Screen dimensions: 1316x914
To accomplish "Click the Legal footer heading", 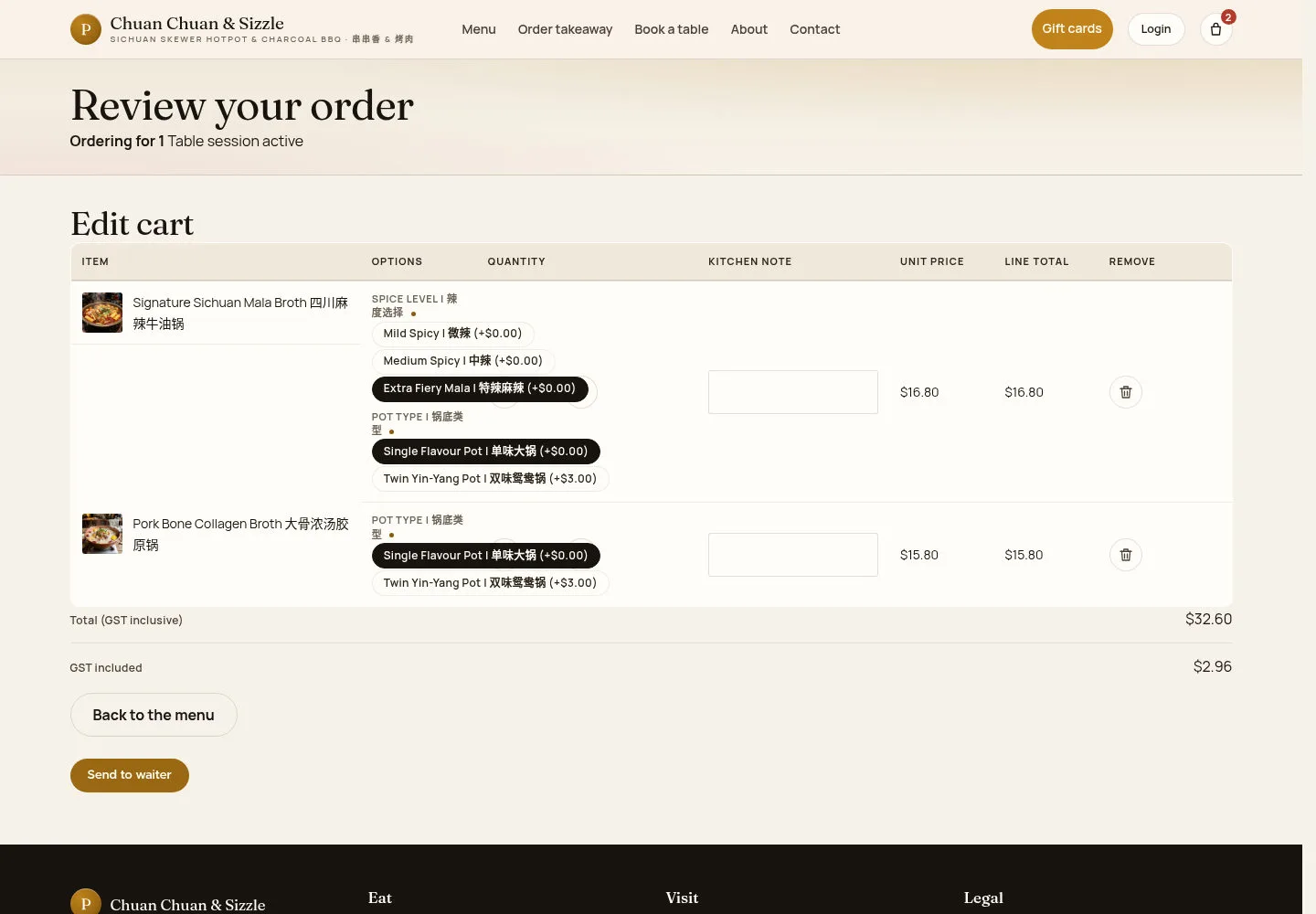I will [x=983, y=898].
